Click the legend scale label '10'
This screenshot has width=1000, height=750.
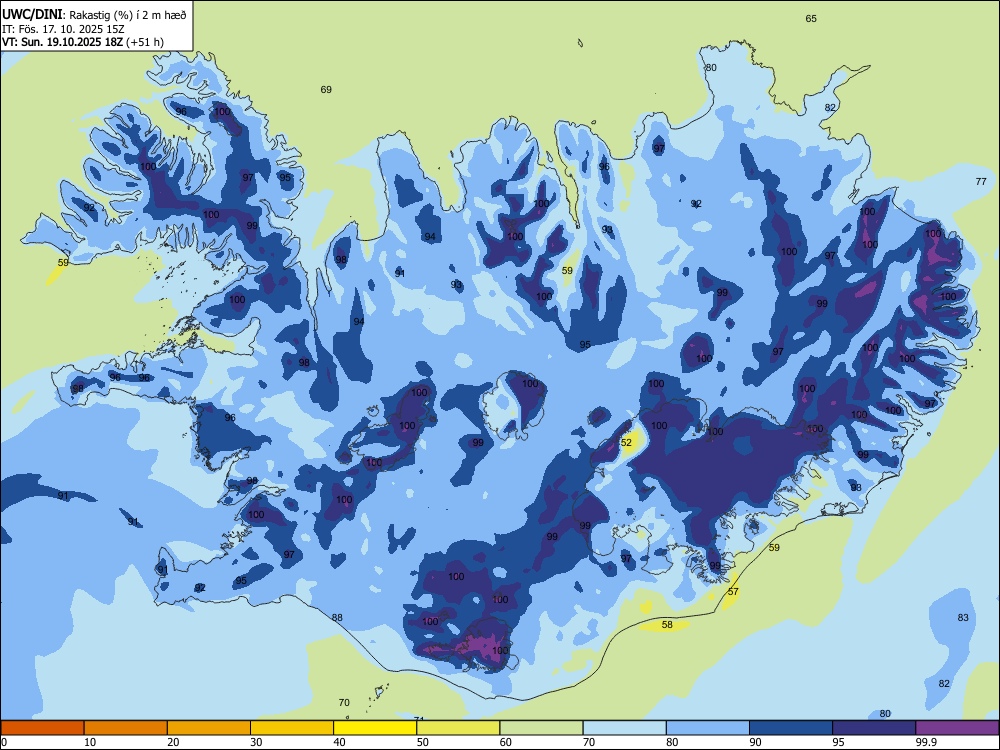coord(90,742)
